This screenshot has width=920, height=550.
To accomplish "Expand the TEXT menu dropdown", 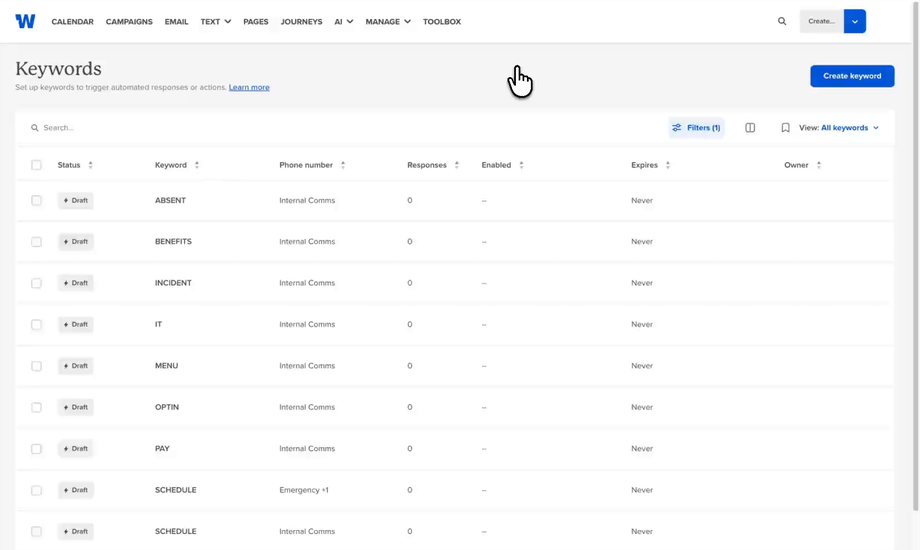I will coord(215,22).
